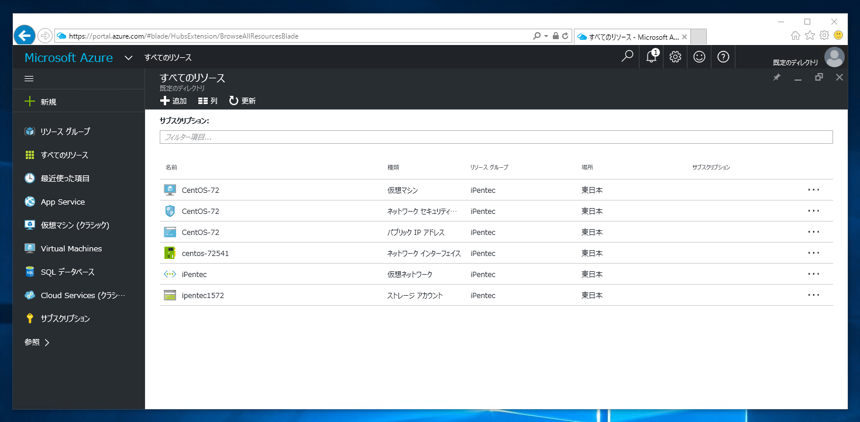
Task: Click ネットワーク インターフェイス type cell
Action: click(423, 254)
